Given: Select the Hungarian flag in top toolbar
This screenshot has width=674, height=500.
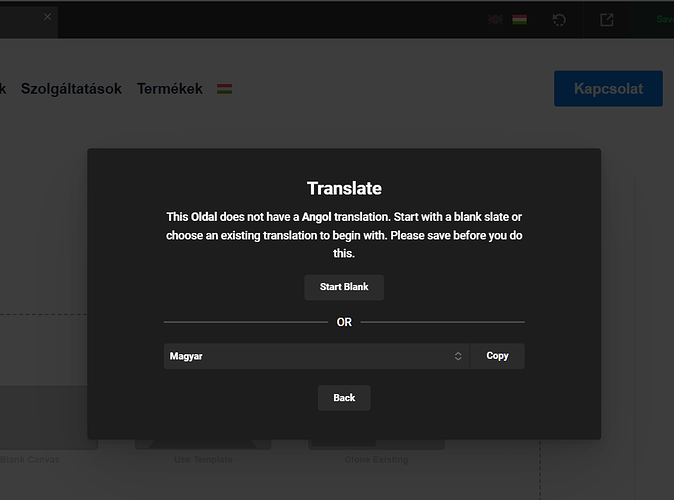Looking at the screenshot, I should pyautogui.click(x=519, y=19).
